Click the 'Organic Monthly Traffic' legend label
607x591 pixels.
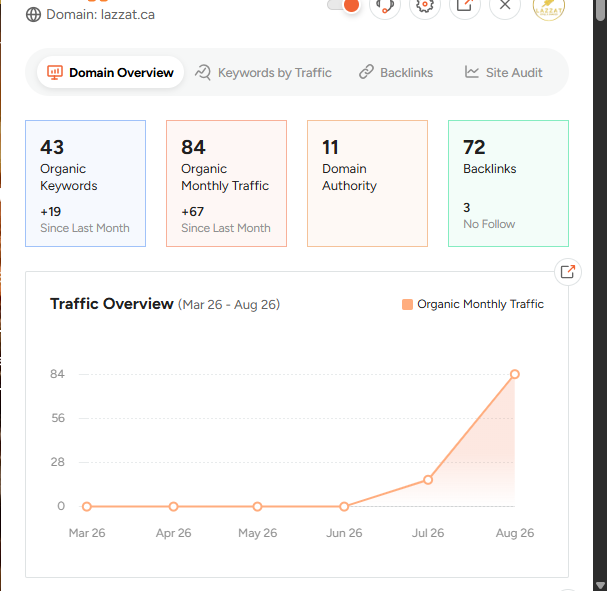(480, 304)
